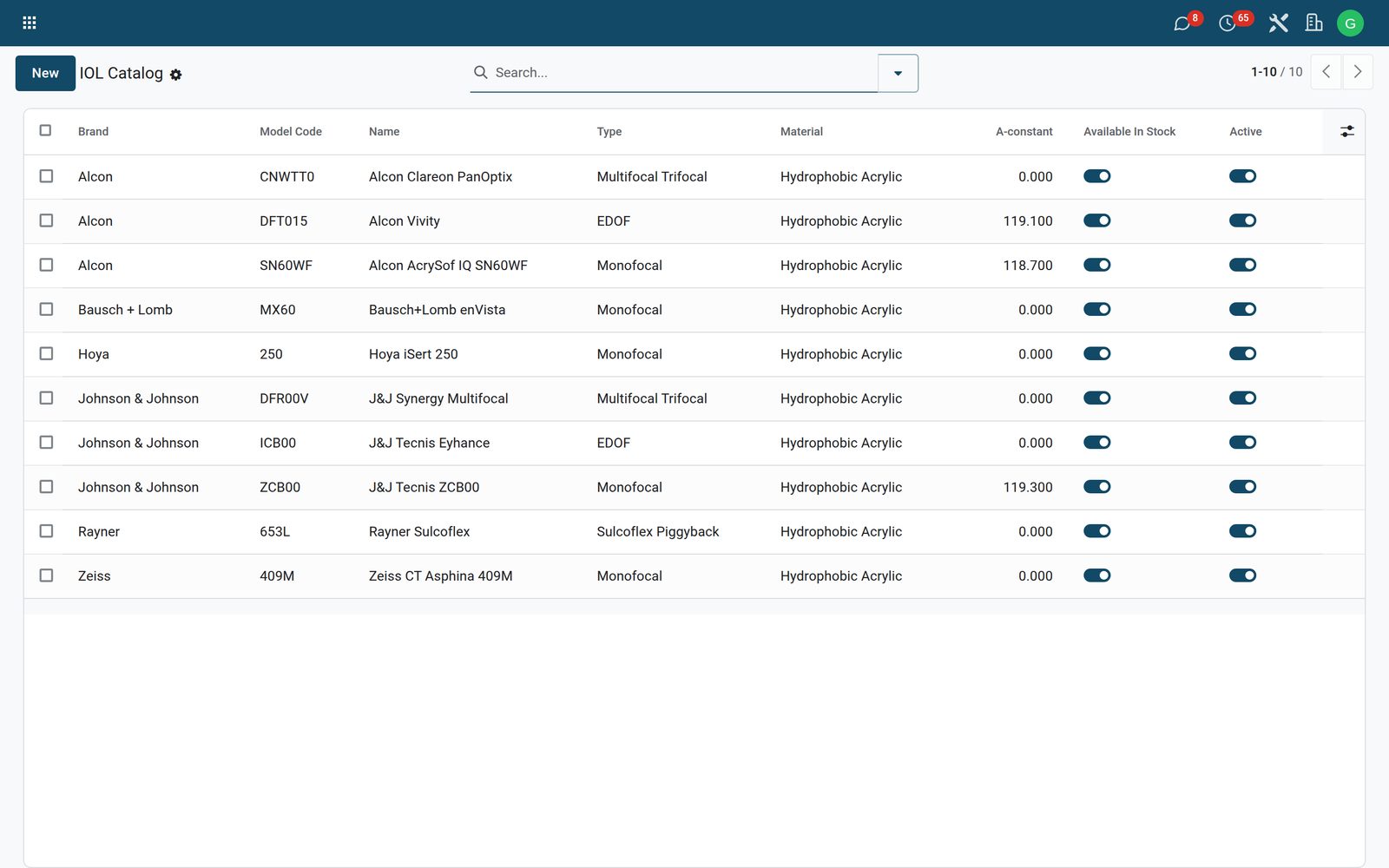Screen dimensions: 1389x868
Task: Click model code DFT015
Action: click(284, 221)
